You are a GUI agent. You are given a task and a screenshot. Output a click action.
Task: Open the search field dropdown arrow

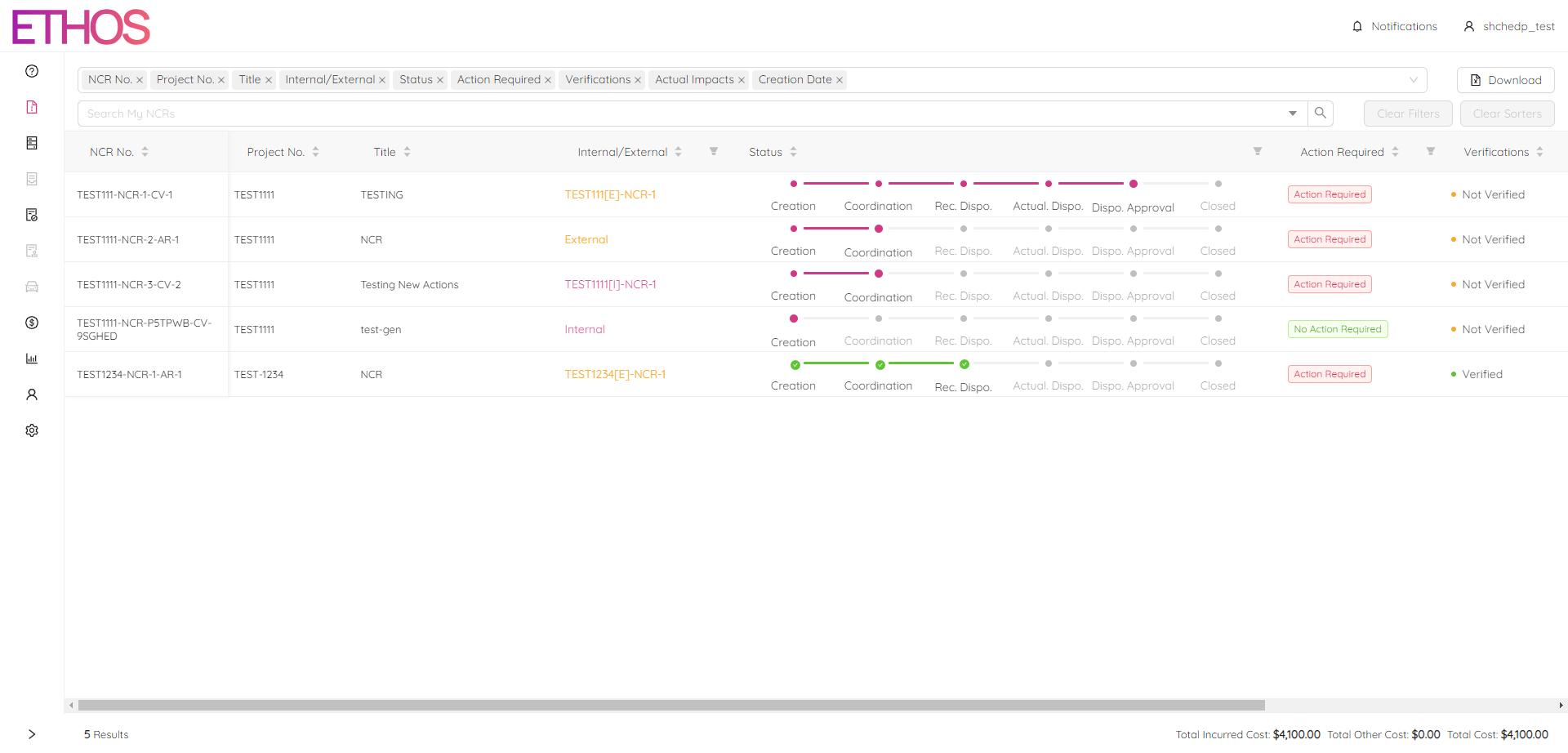(x=1293, y=114)
